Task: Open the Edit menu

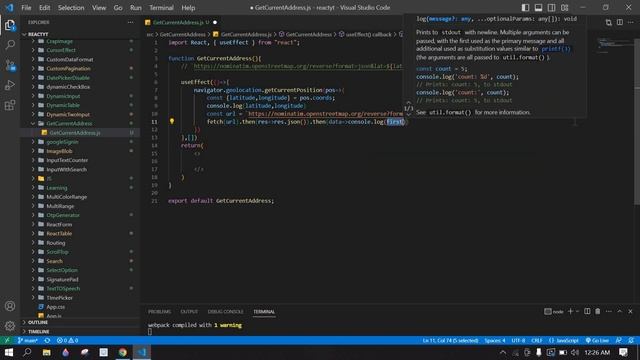Action: [x=44, y=8]
